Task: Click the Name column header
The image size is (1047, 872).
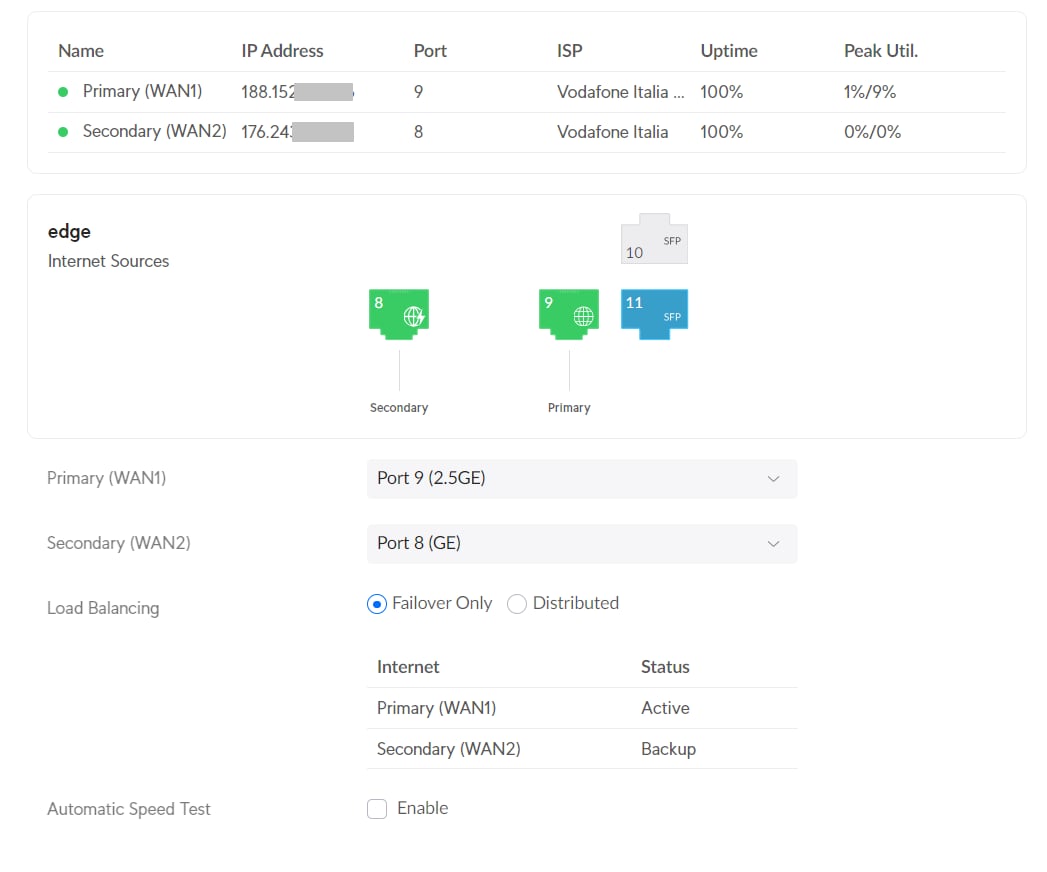Action: point(81,51)
